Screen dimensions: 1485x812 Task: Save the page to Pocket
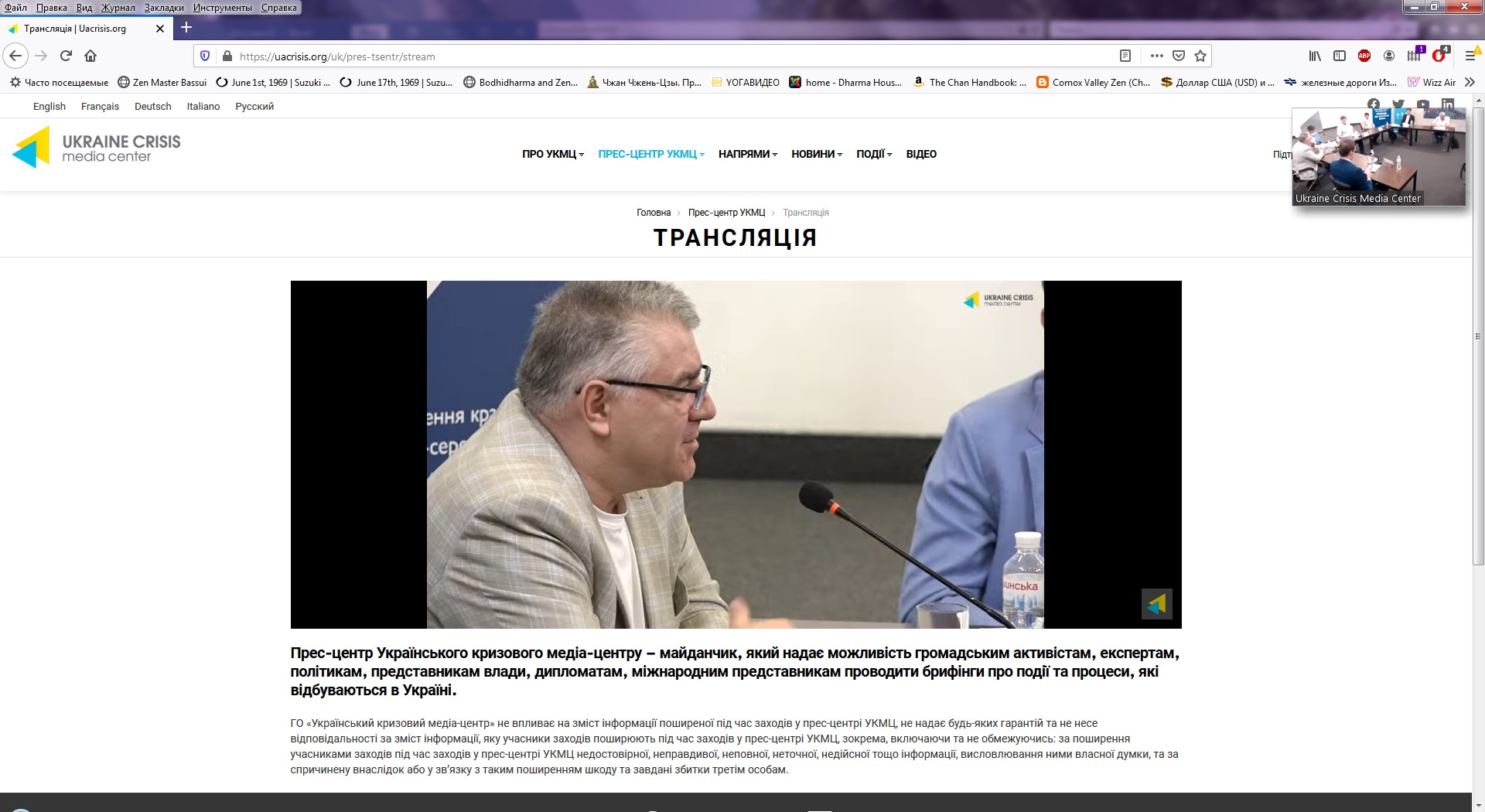(1179, 56)
